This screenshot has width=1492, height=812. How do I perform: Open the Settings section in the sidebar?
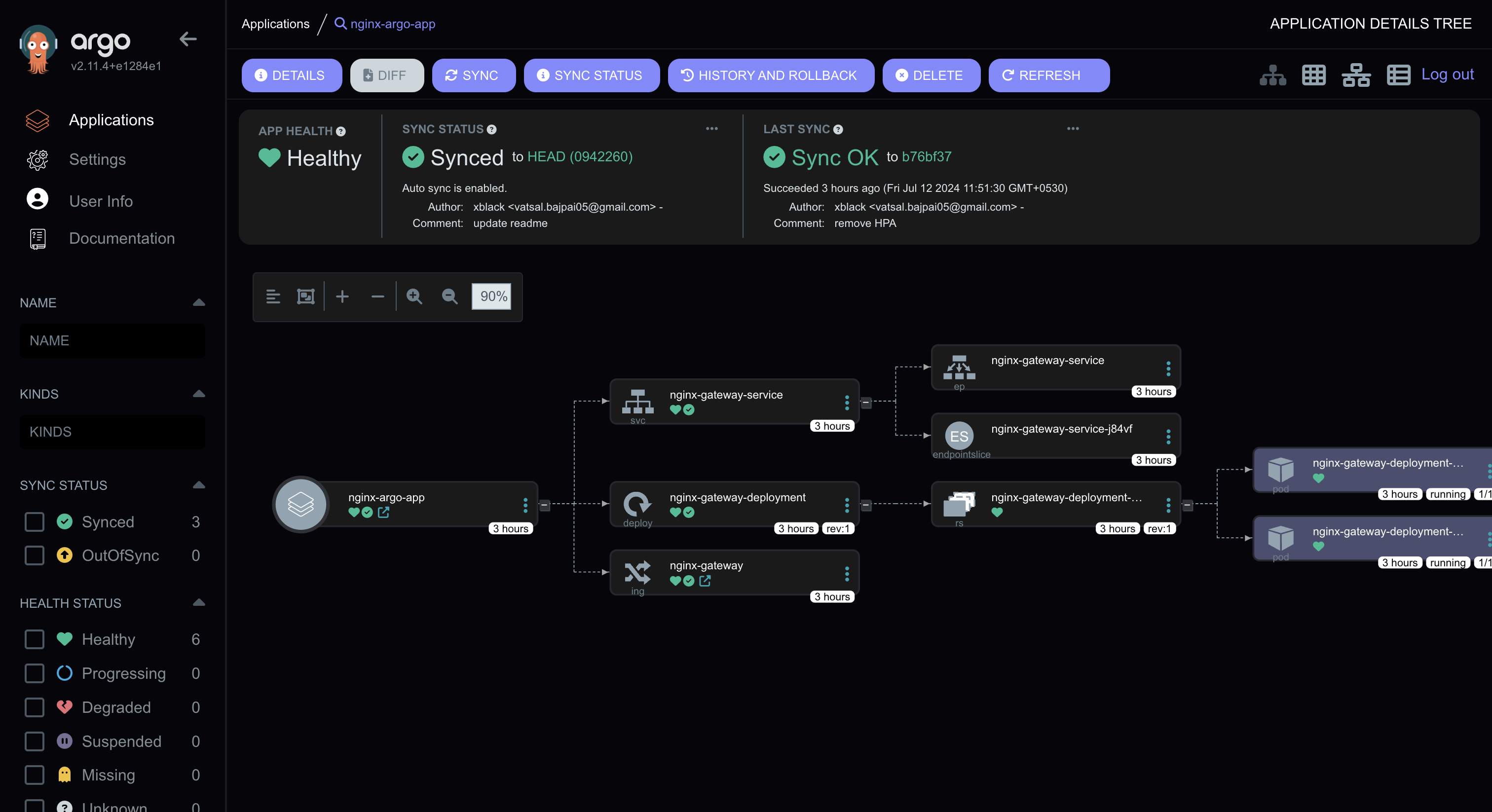click(97, 160)
